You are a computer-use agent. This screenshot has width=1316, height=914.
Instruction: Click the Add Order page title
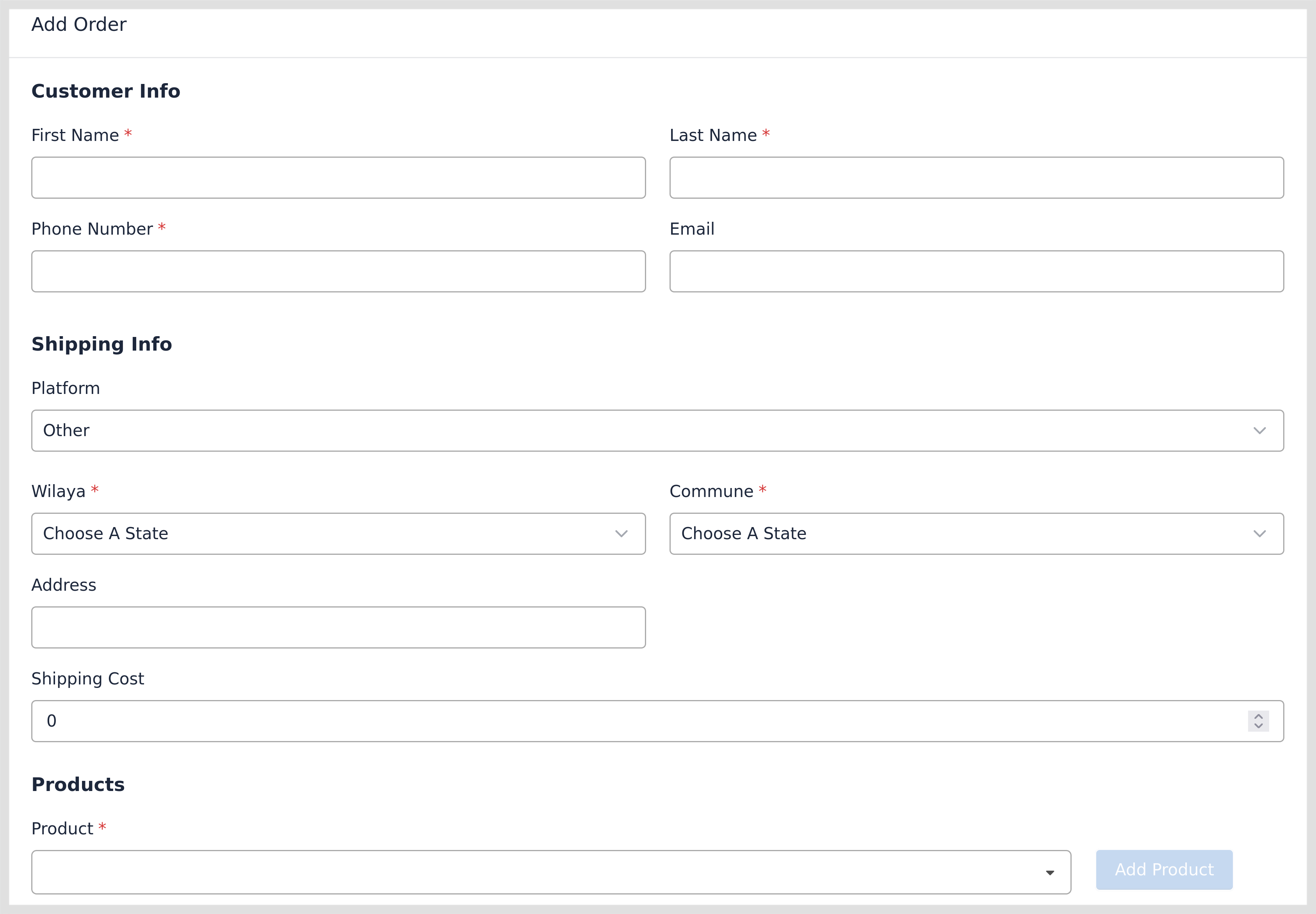click(x=79, y=25)
